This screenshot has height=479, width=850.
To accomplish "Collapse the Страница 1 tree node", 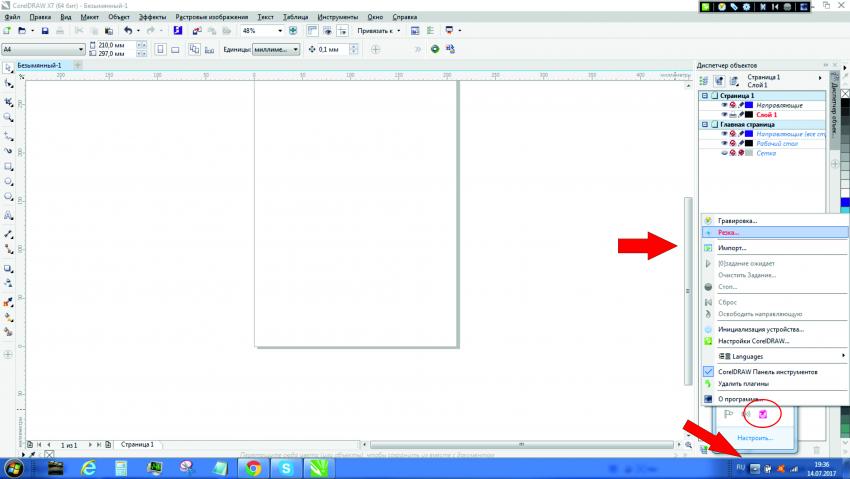I will (704, 96).
